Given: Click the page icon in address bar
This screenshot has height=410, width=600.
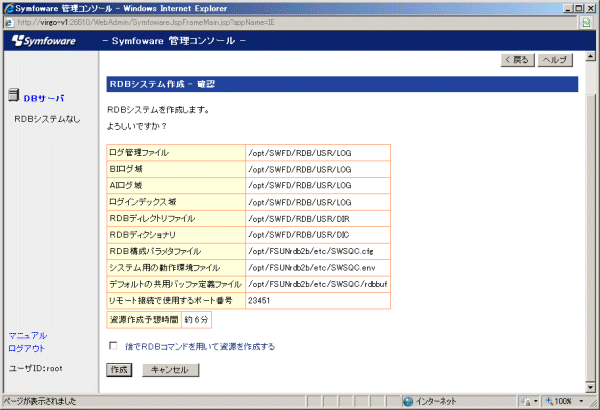Looking at the screenshot, I should coord(8,22).
